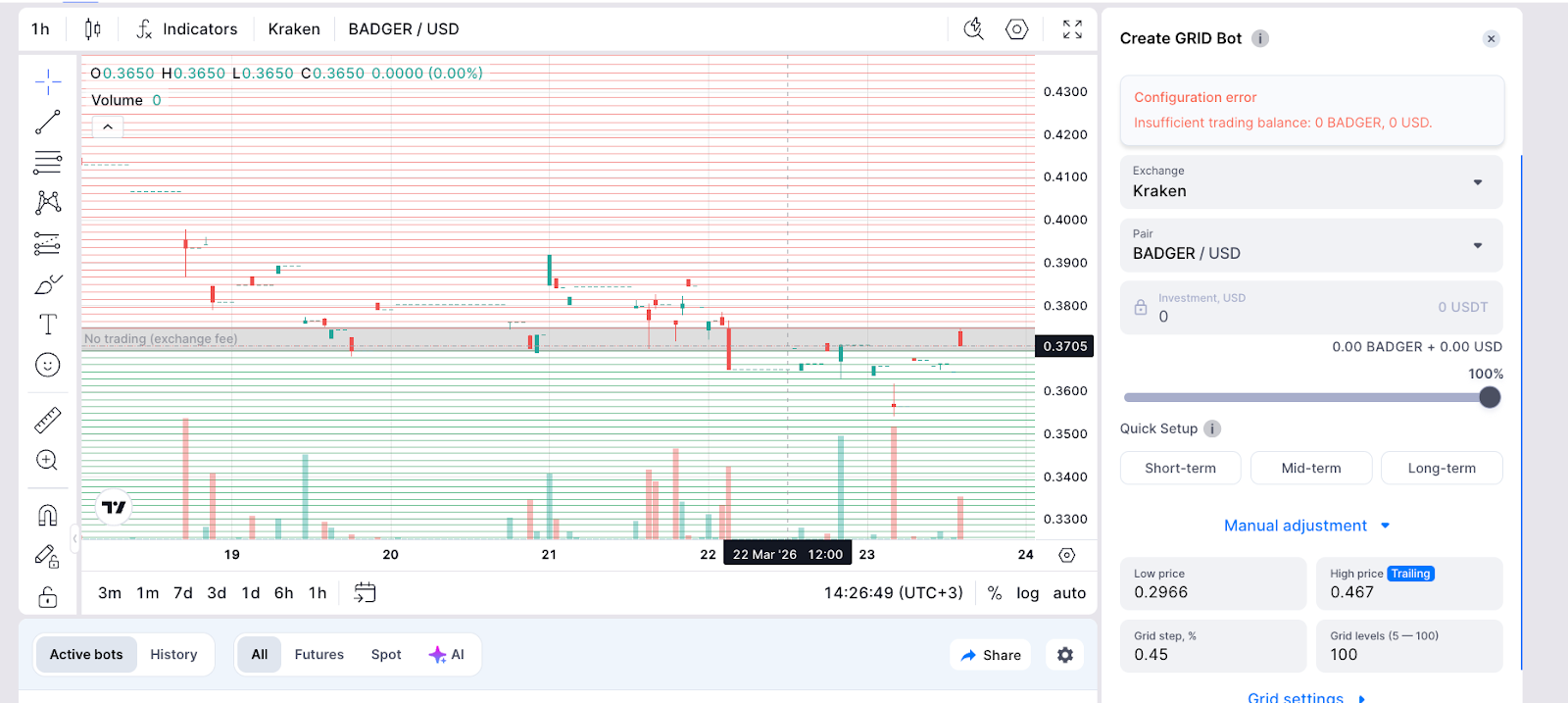Open the bots list settings gear
The width and height of the screenshot is (1568, 703).
coord(1065,655)
